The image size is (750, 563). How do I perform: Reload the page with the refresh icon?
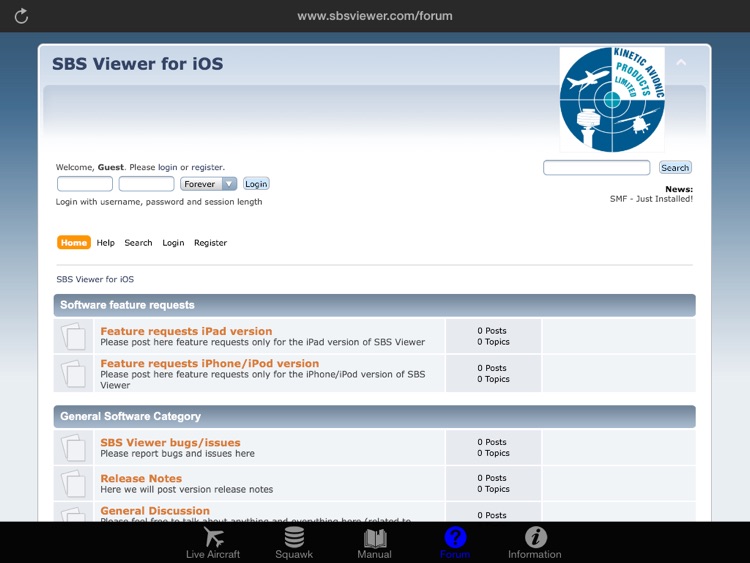21,16
